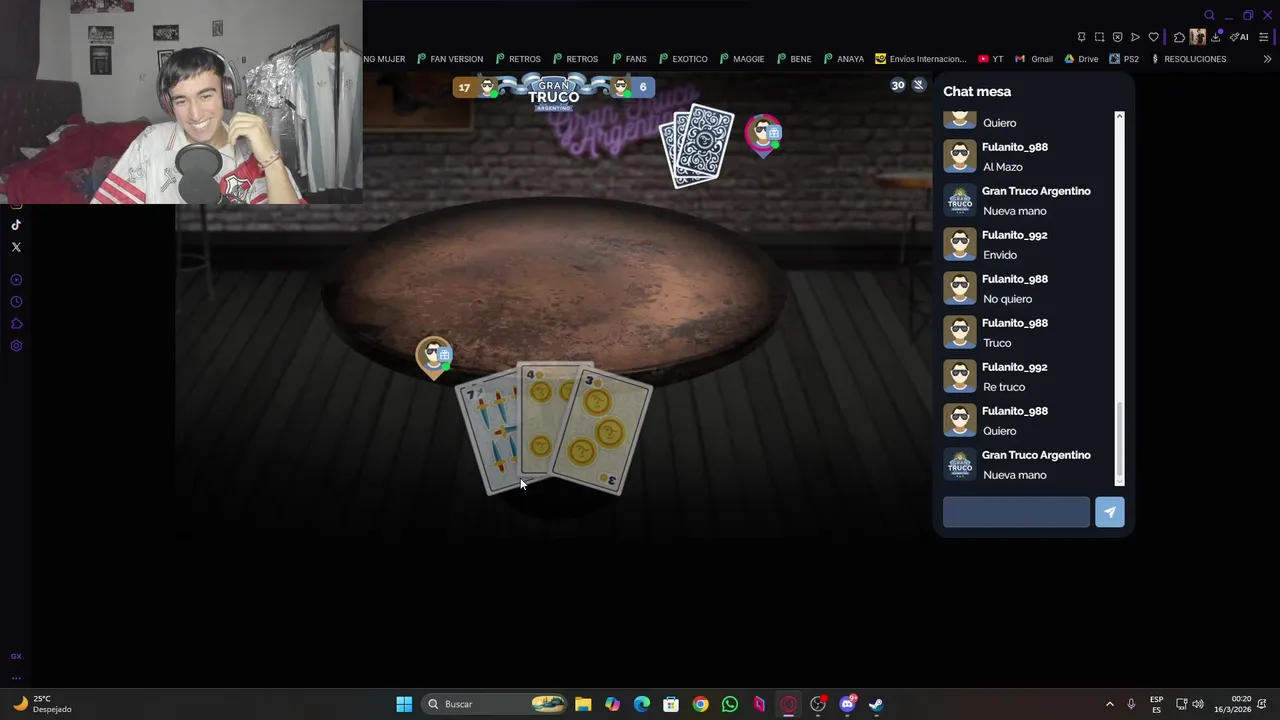The image size is (1280, 720).
Task: Click the taskbar Buscar search box
Action: [x=496, y=704]
